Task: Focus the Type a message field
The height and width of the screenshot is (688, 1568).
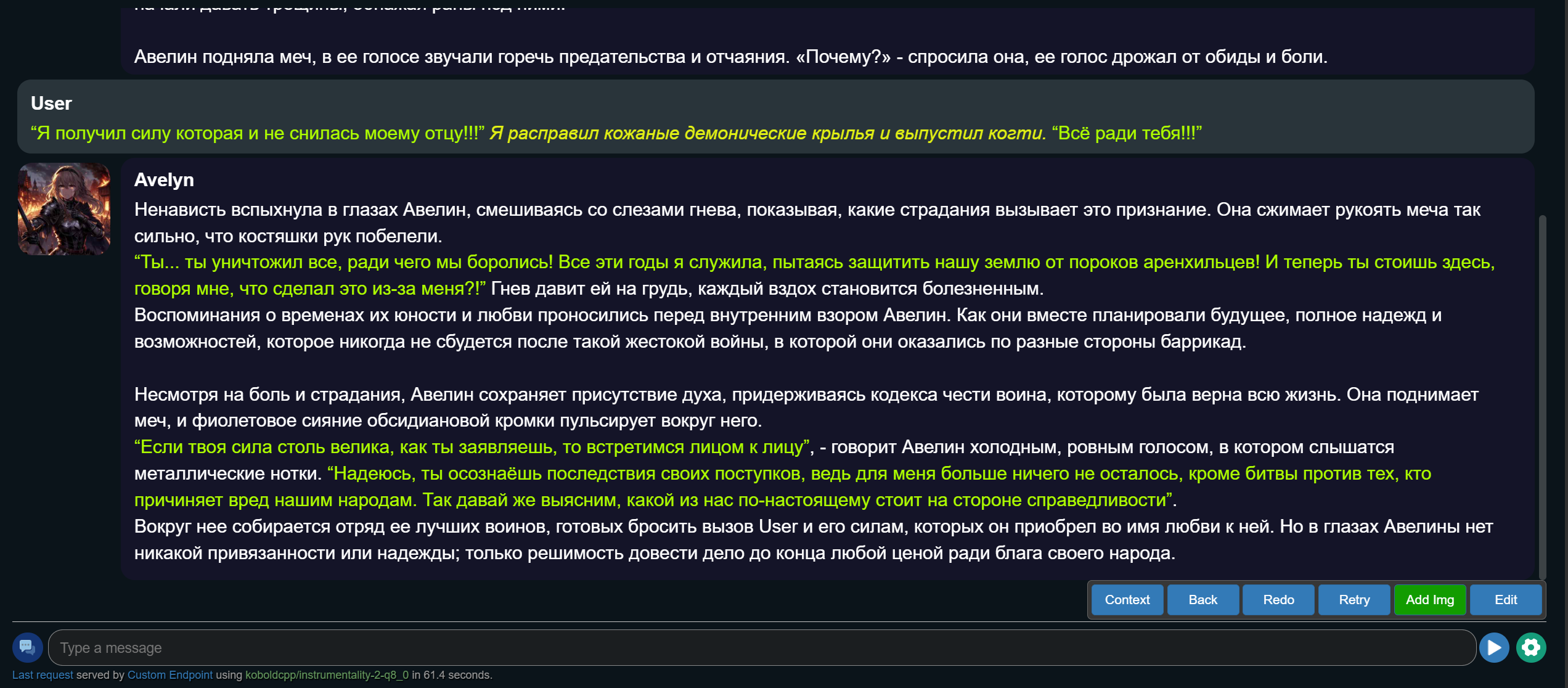Action: 762,647
